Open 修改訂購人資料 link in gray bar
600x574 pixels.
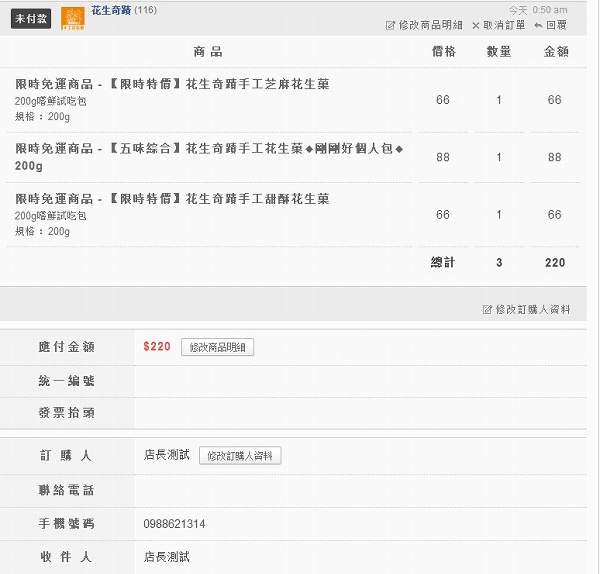click(x=533, y=309)
